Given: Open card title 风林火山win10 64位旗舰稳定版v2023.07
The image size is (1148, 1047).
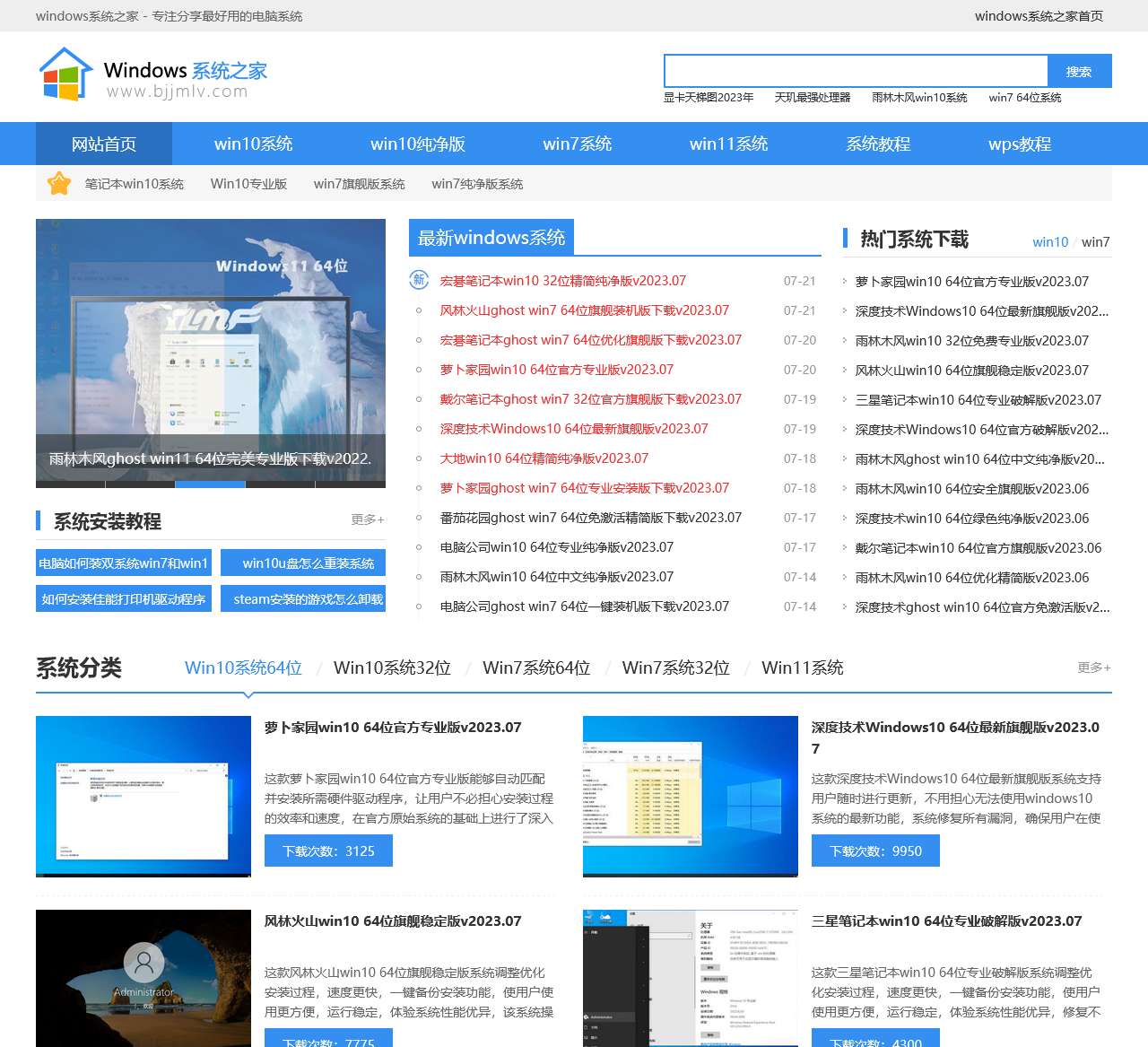Looking at the screenshot, I should coord(393,921).
